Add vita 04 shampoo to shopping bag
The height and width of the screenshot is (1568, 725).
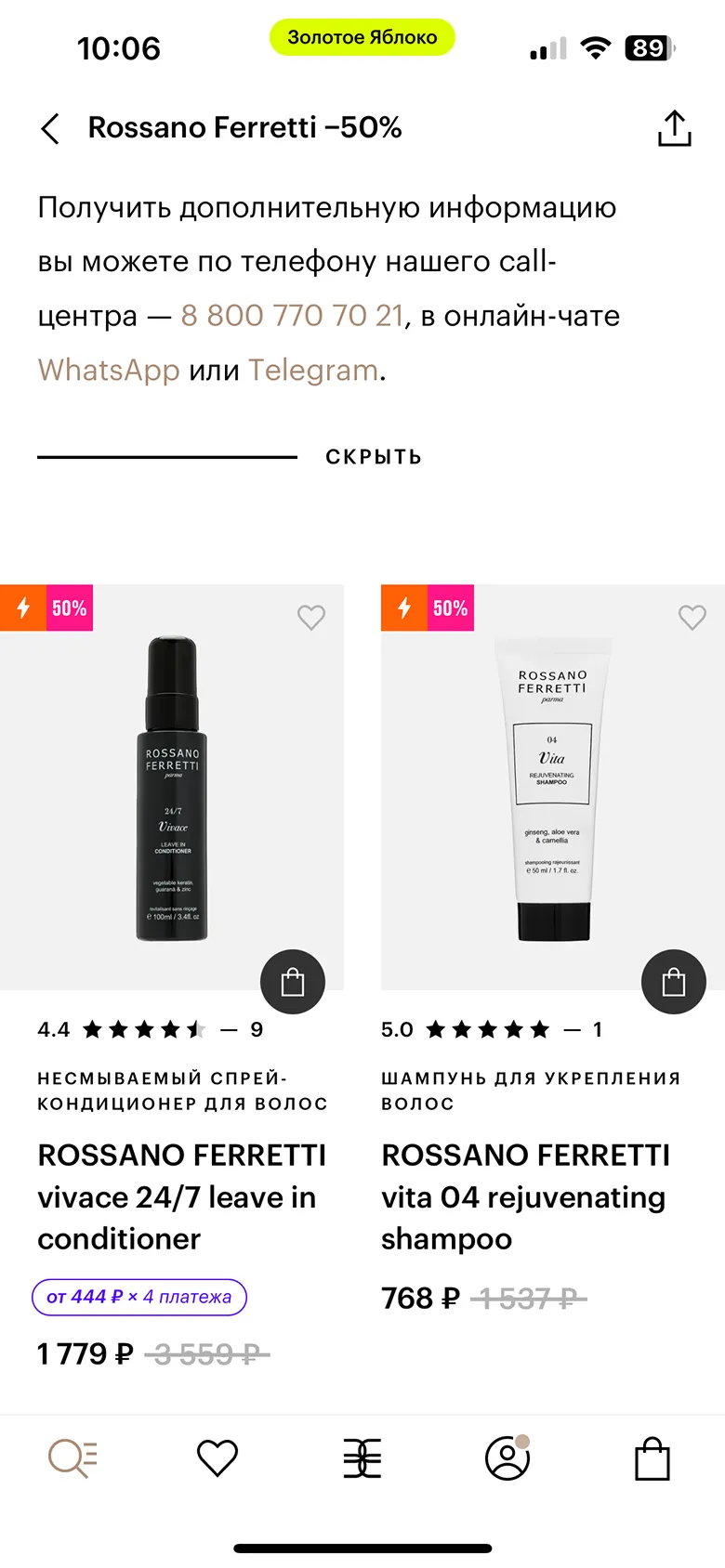click(674, 982)
